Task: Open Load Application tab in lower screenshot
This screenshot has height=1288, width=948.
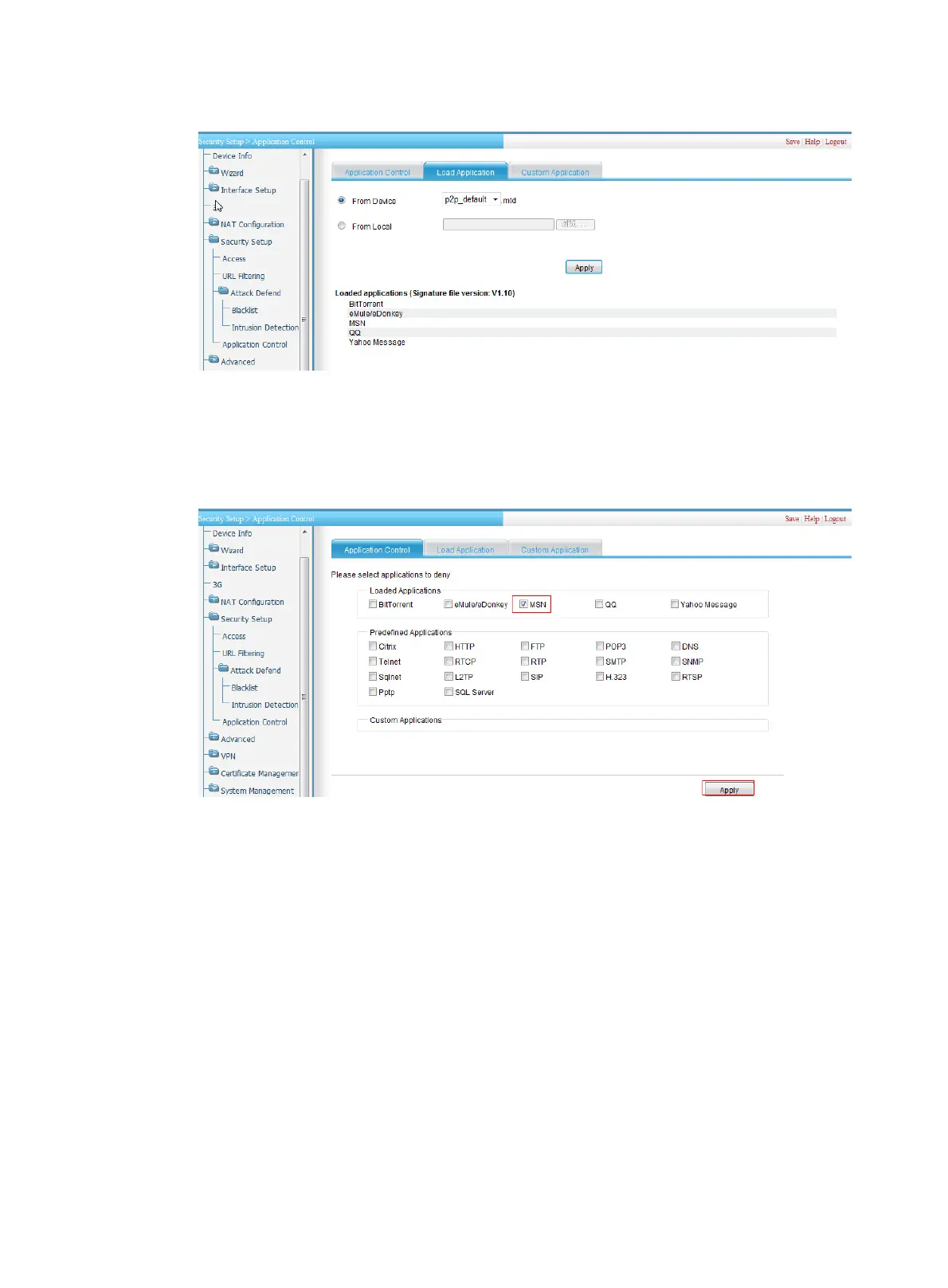Action: [x=465, y=550]
